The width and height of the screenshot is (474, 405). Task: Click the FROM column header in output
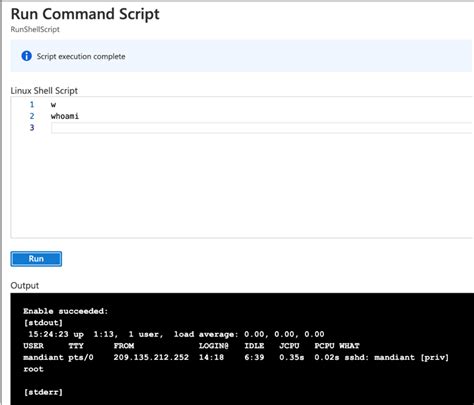click(124, 346)
